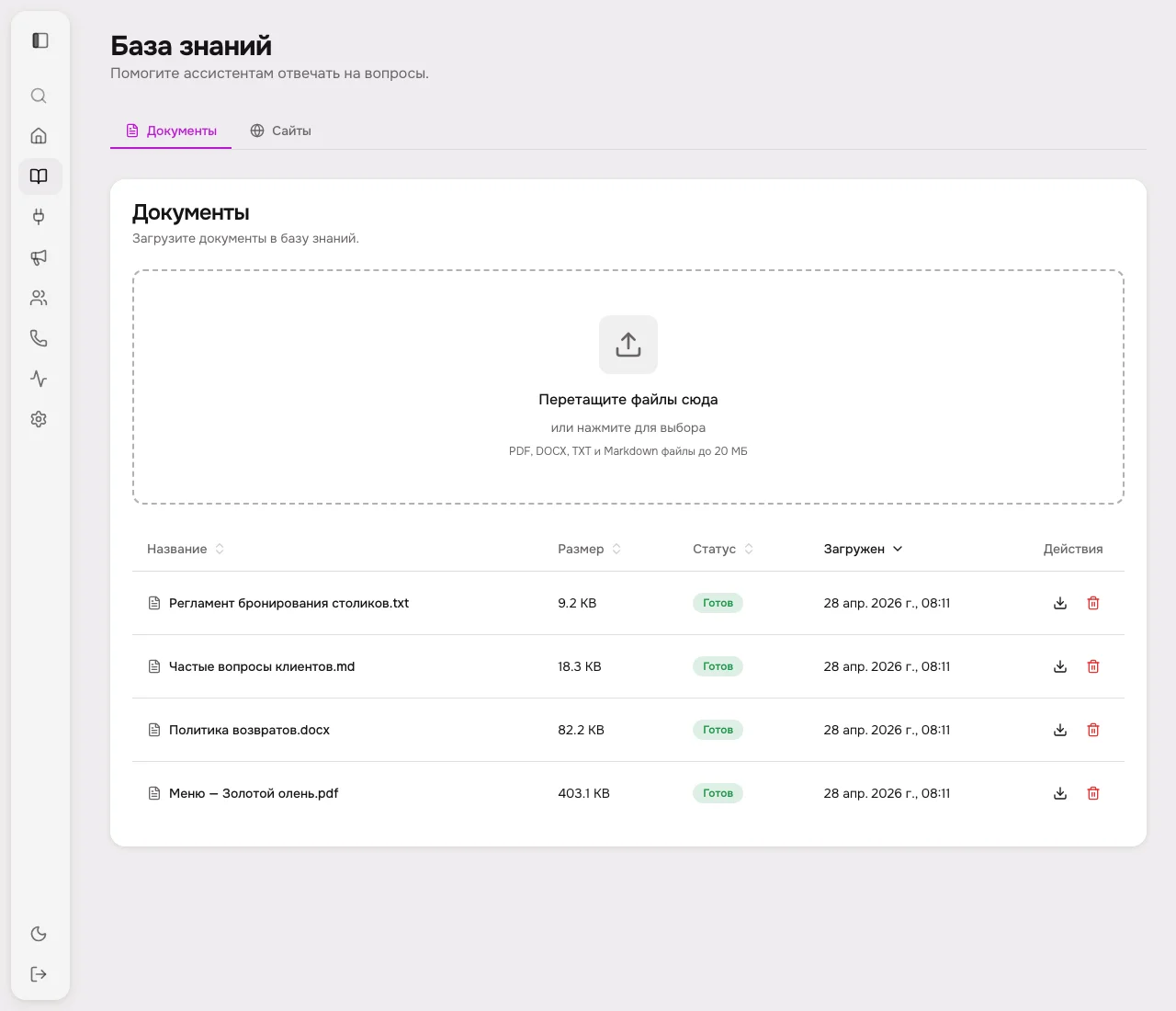This screenshot has height=1011, width=1176.
Task: Click the Готов status badge for Частые вопросы клиентов.md
Action: (x=718, y=666)
